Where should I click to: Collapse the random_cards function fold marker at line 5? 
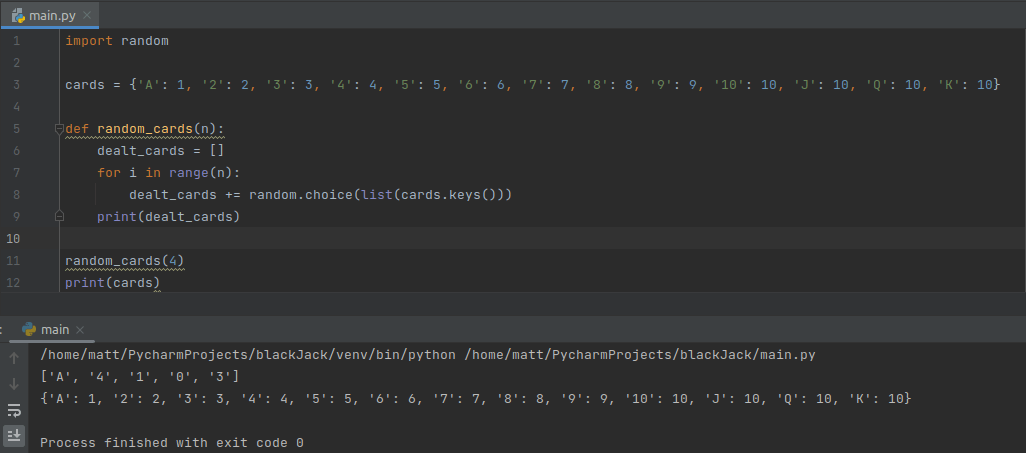[x=59, y=129]
